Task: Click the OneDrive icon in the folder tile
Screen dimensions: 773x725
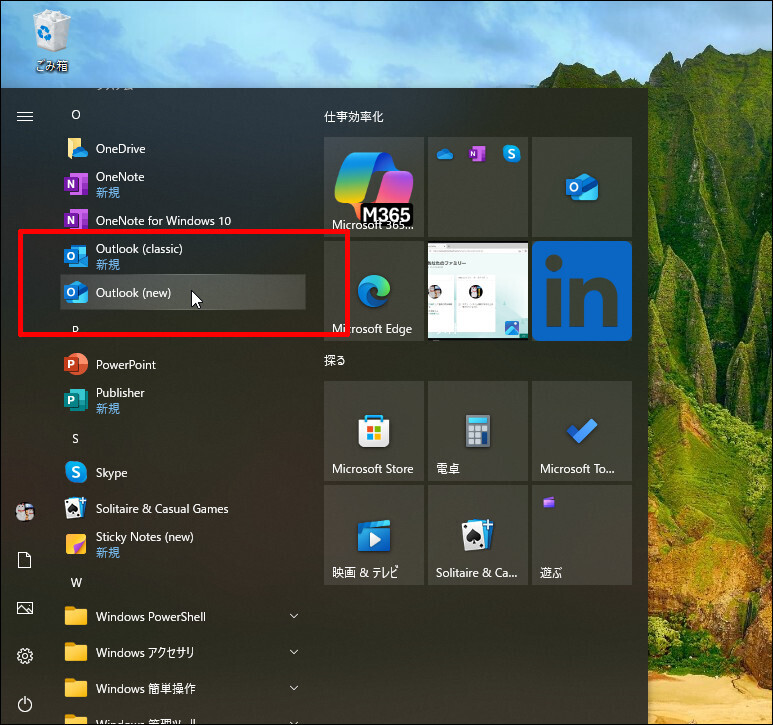Action: [445, 154]
